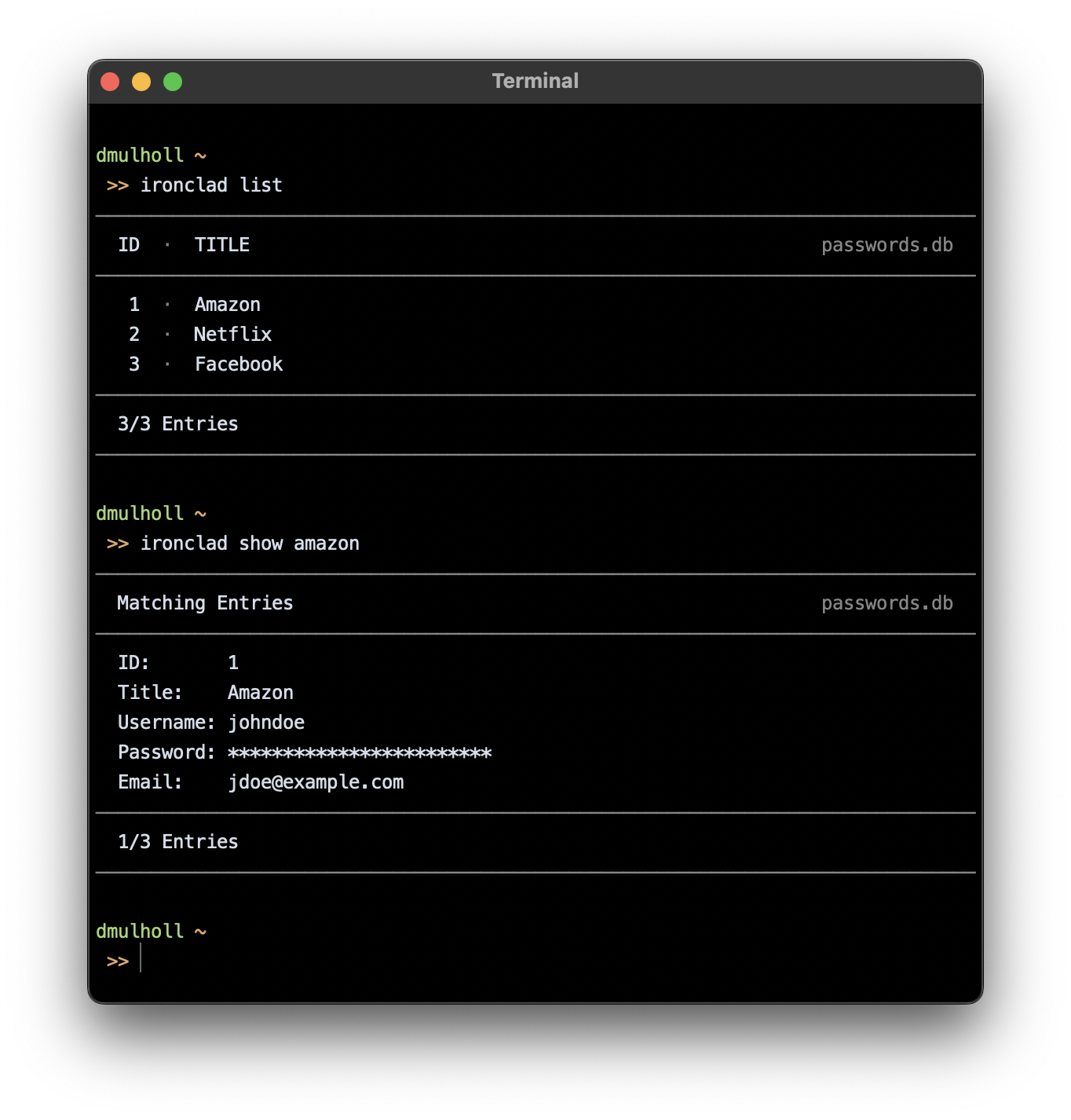Select the 'ironclad show amazon' command text
The image size is (1071, 1120).
coord(250,543)
